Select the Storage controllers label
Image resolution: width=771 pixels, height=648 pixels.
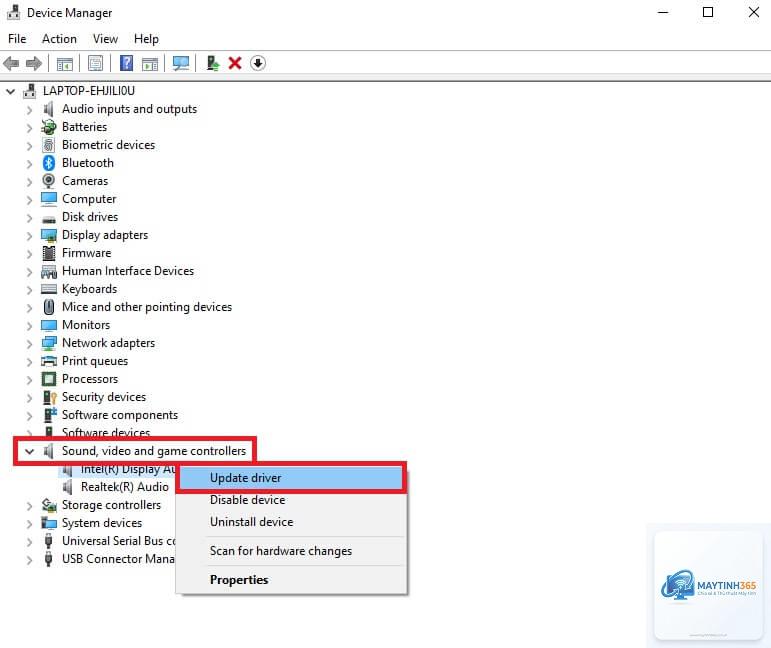click(x=111, y=505)
